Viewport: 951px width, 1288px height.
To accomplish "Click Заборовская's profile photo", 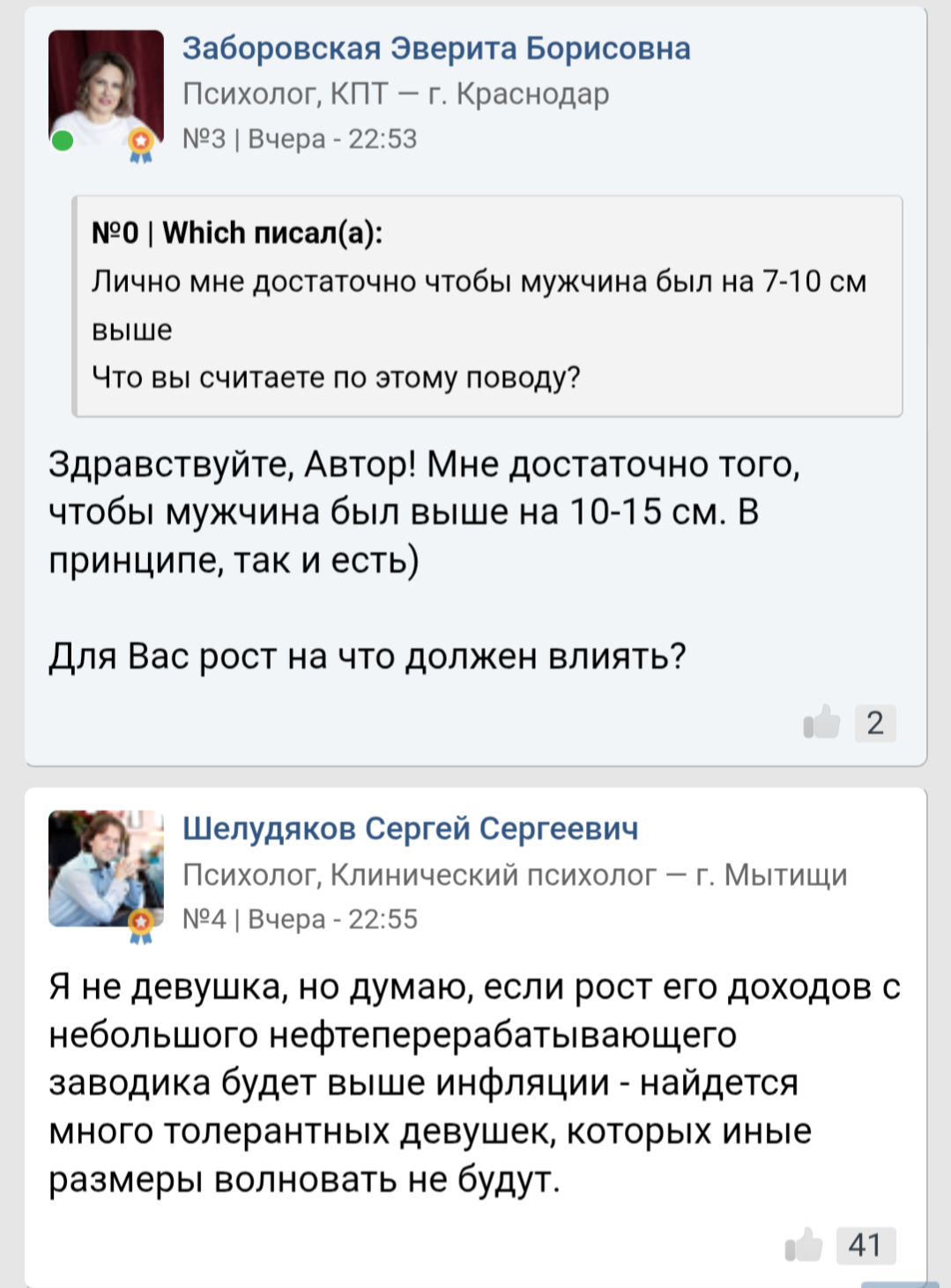I will 106,86.
